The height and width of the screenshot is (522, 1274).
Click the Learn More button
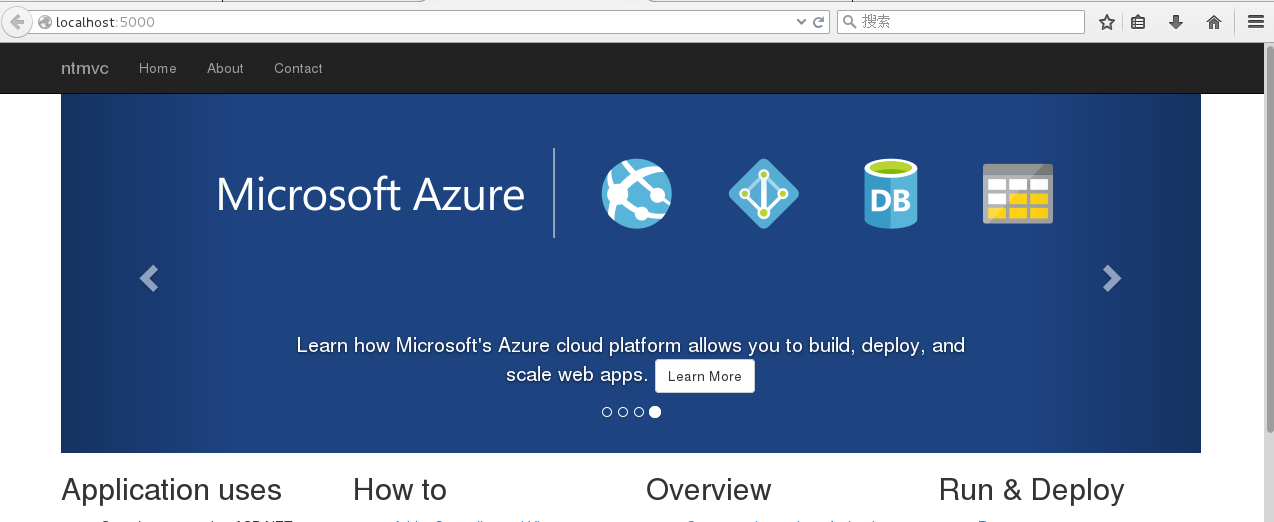(x=705, y=376)
